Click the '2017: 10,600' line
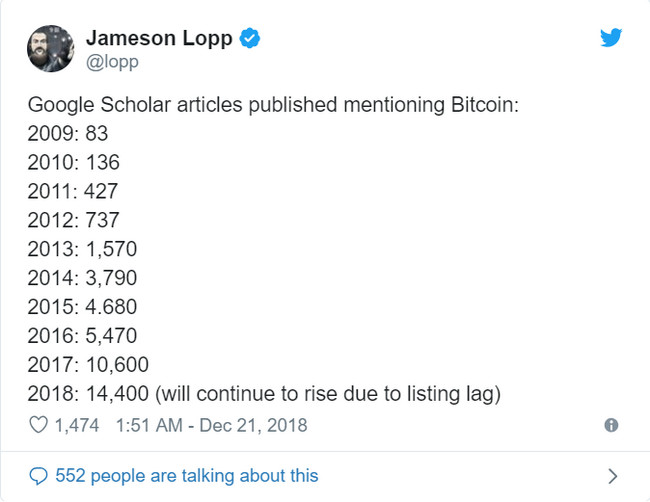Viewport: 650px width, 502px height. tap(88, 365)
